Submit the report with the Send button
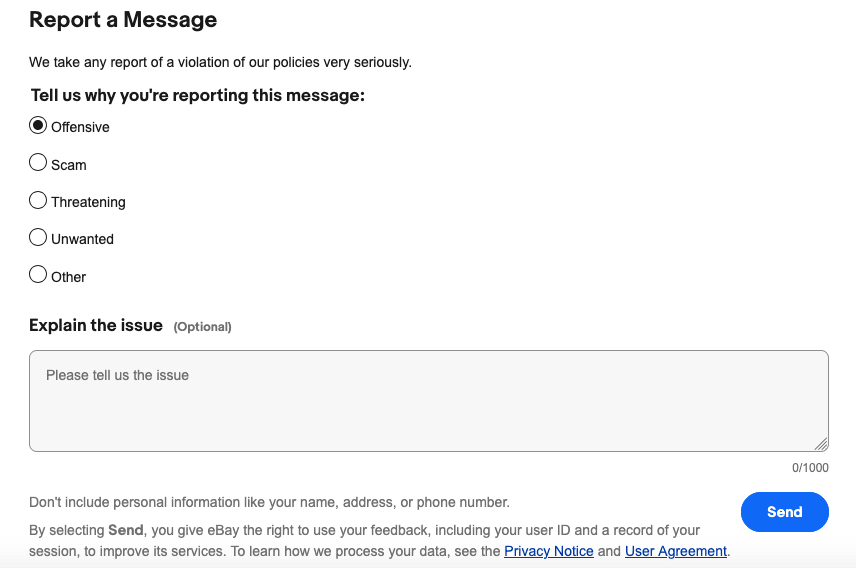 pos(784,512)
